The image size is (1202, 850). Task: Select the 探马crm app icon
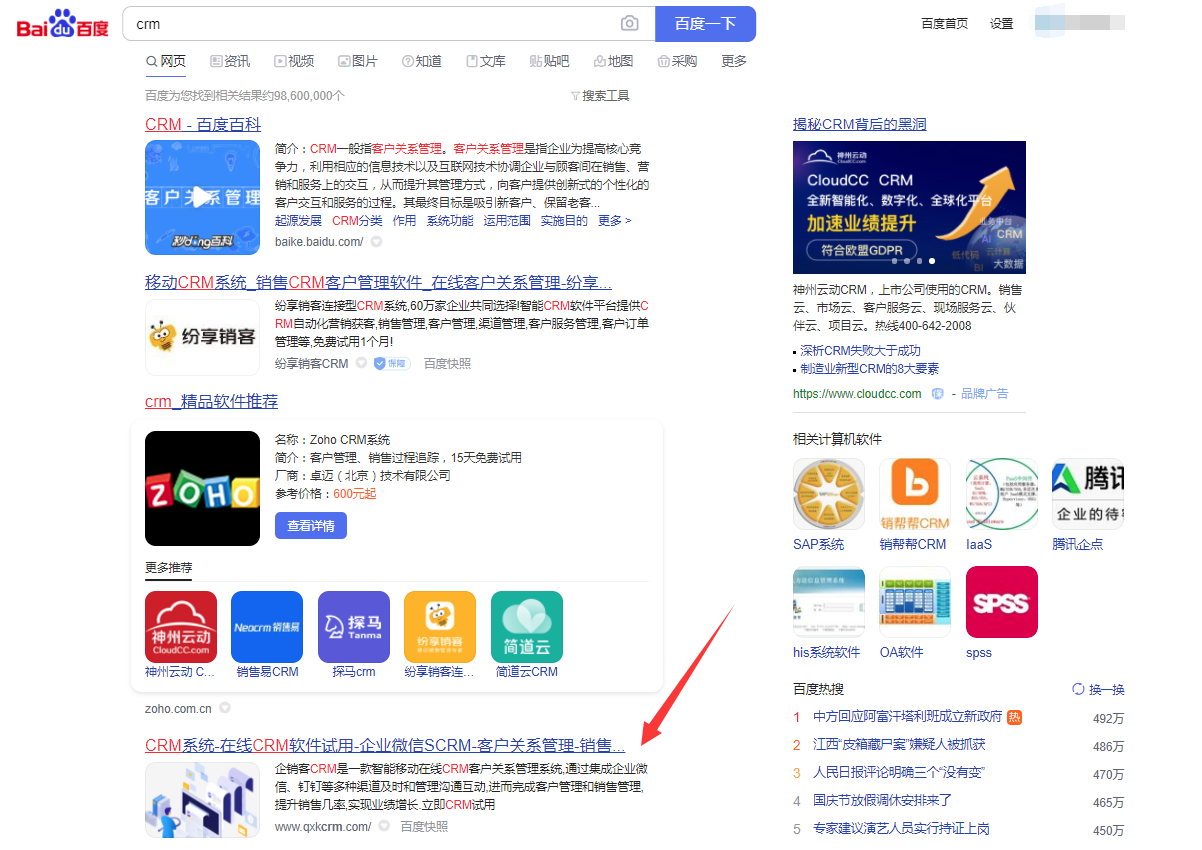click(x=353, y=627)
